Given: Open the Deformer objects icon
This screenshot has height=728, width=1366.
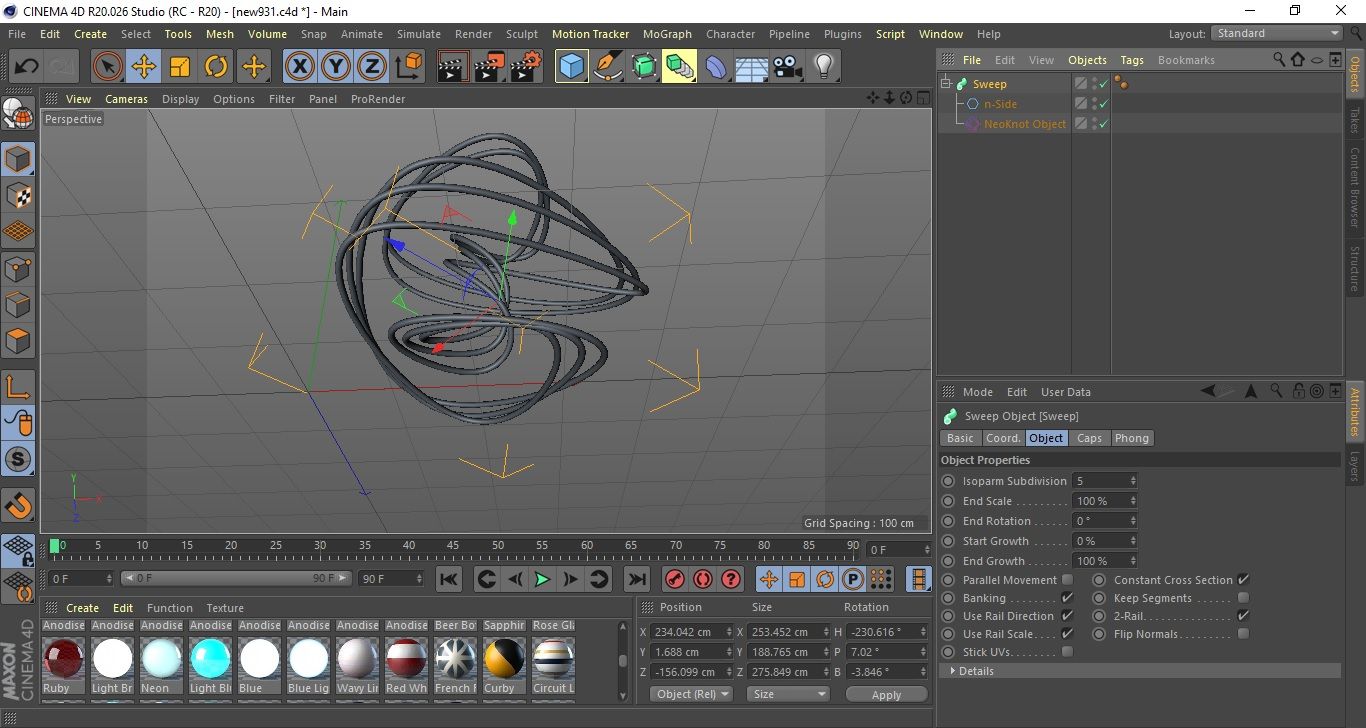Looking at the screenshot, I should (x=715, y=67).
